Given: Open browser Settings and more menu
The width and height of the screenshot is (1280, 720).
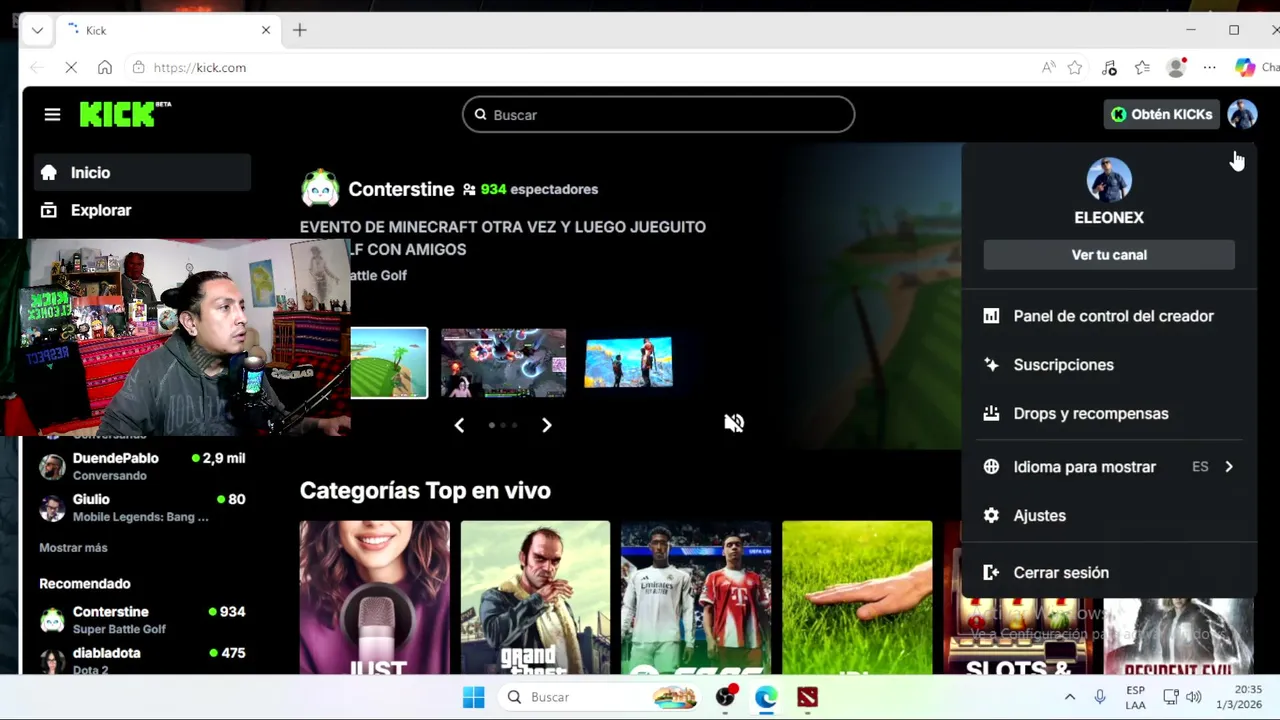Looking at the screenshot, I should (1209, 68).
